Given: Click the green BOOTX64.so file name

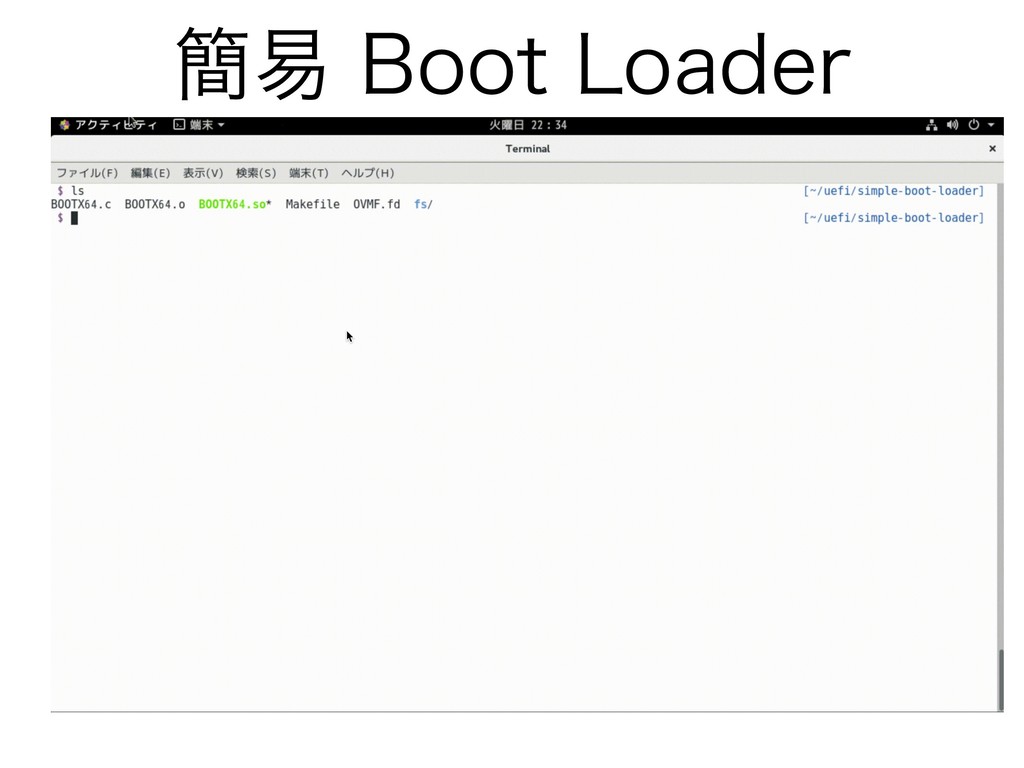Looking at the screenshot, I should (x=232, y=204).
